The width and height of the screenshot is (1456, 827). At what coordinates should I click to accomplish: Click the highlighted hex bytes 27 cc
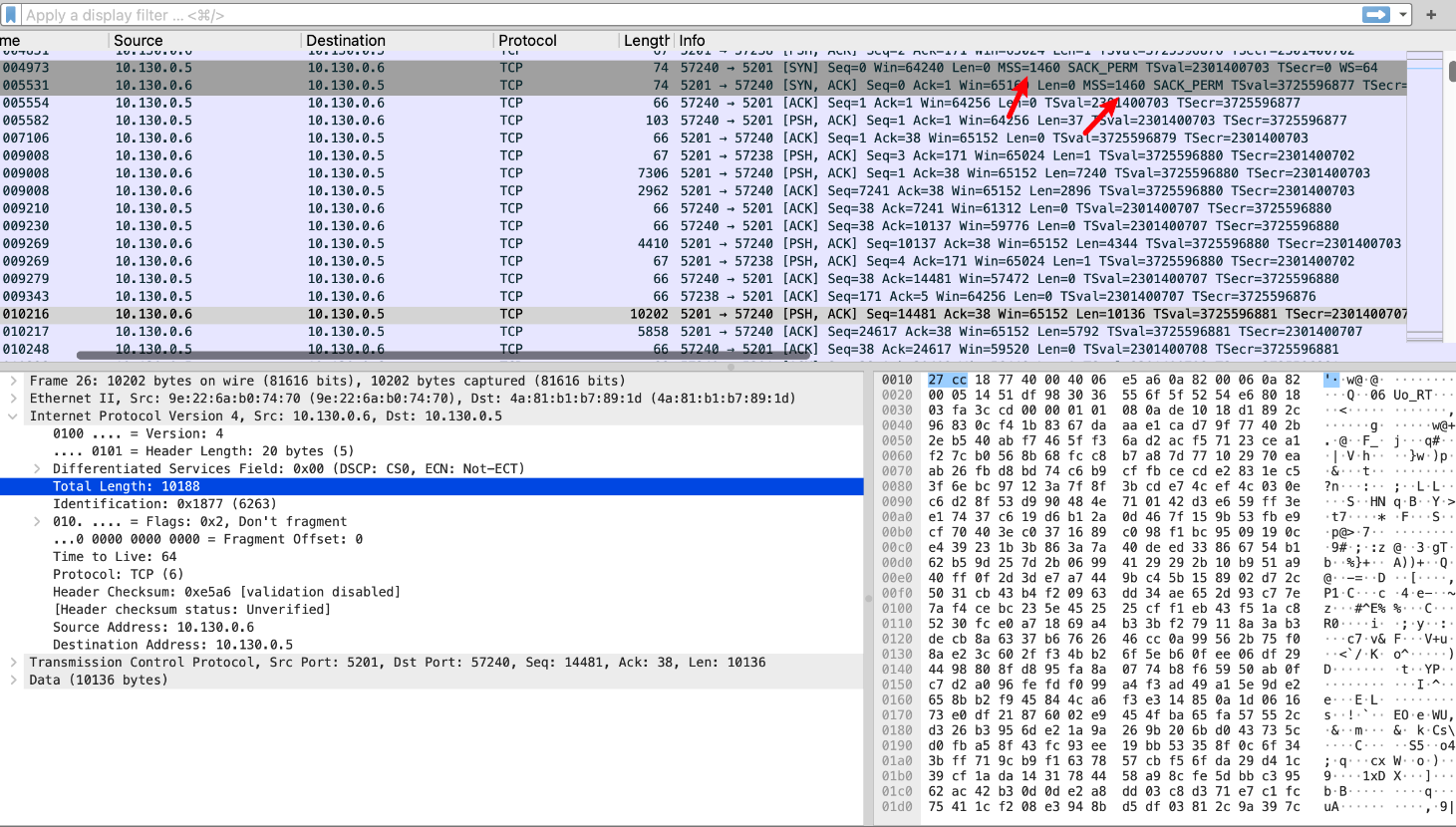tap(947, 380)
